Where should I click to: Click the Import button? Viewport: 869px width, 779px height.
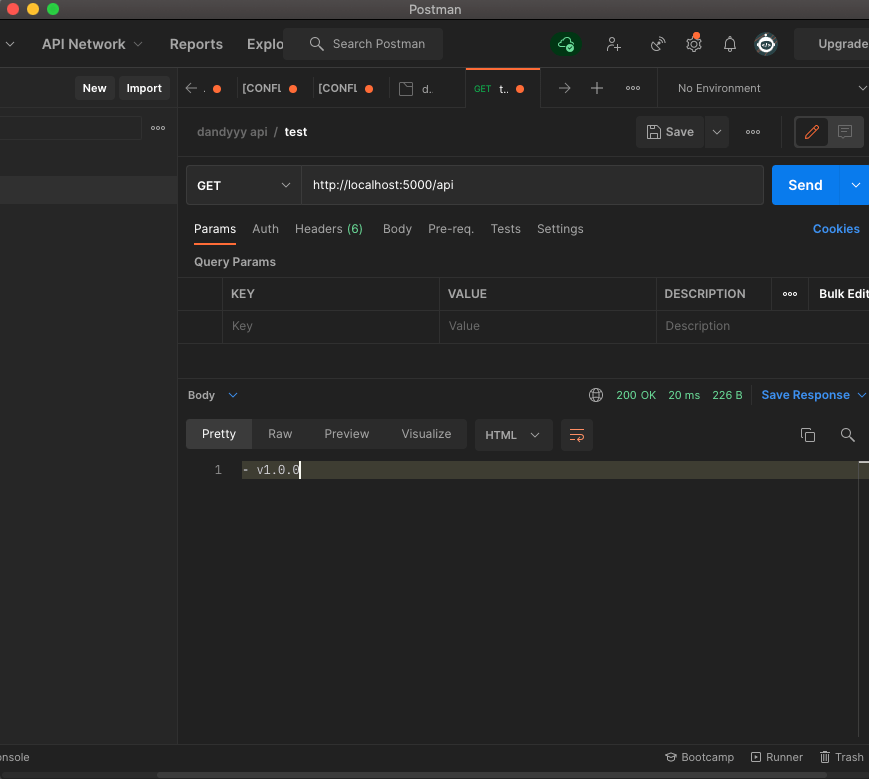[x=144, y=88]
